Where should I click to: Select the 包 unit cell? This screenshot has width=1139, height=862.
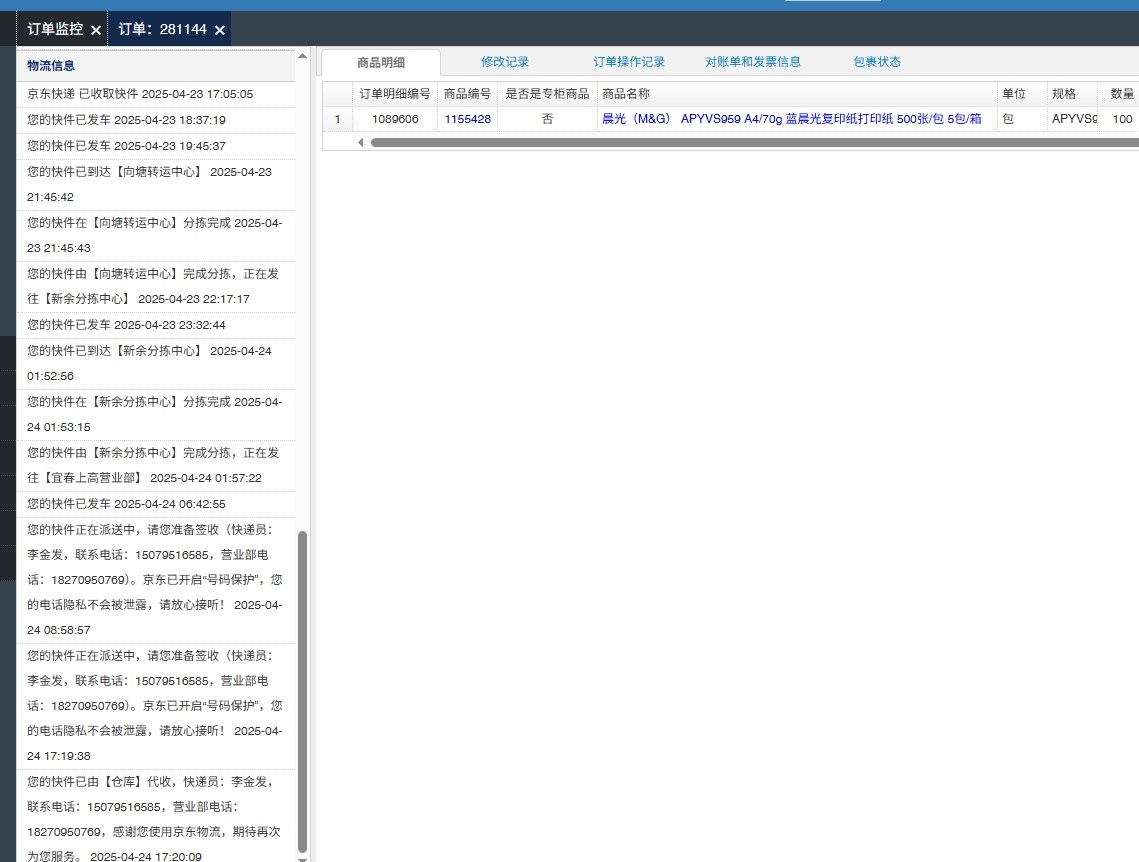click(x=1022, y=119)
